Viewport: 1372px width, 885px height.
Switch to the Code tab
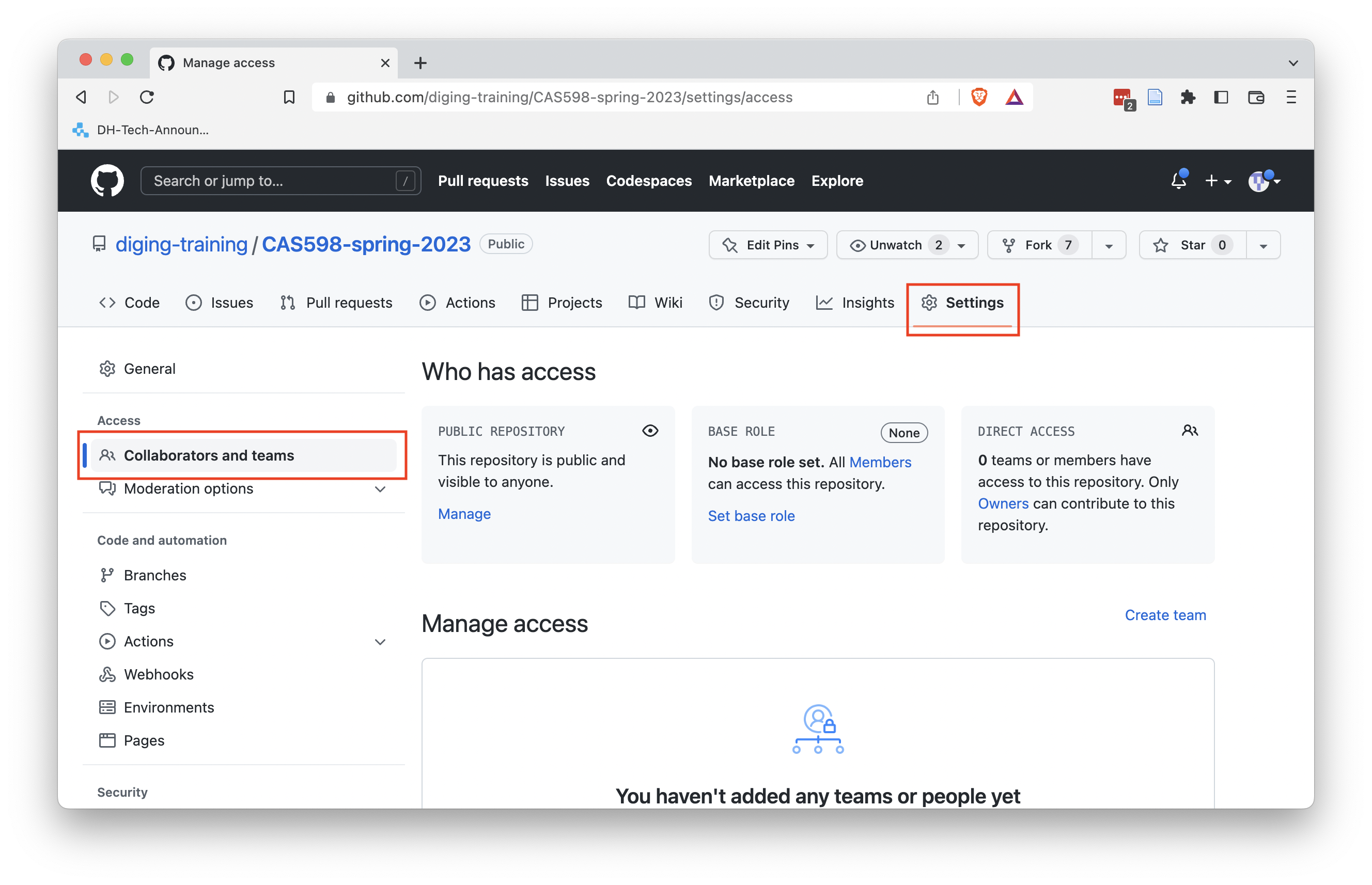[129, 302]
